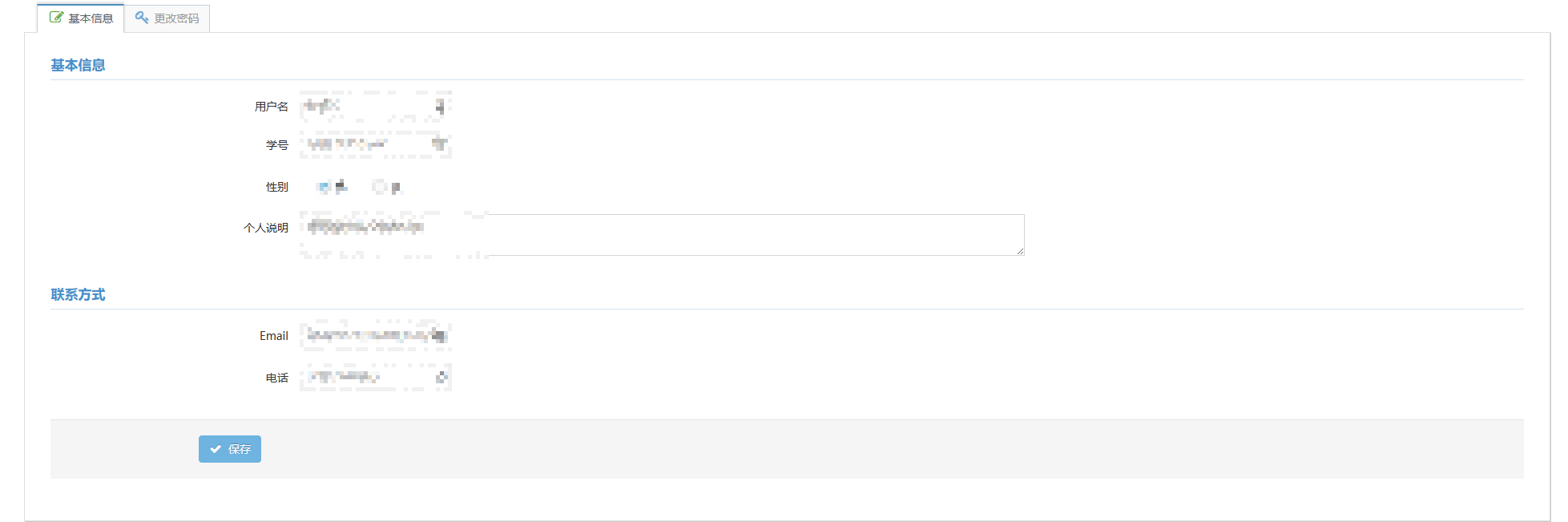The height and width of the screenshot is (522, 1568).
Task: Open the 基本信息 tab
Action: 81,18
